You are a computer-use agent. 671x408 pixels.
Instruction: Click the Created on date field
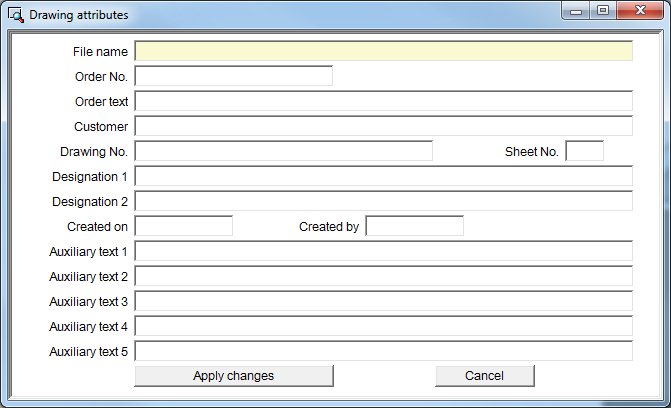coord(183,226)
